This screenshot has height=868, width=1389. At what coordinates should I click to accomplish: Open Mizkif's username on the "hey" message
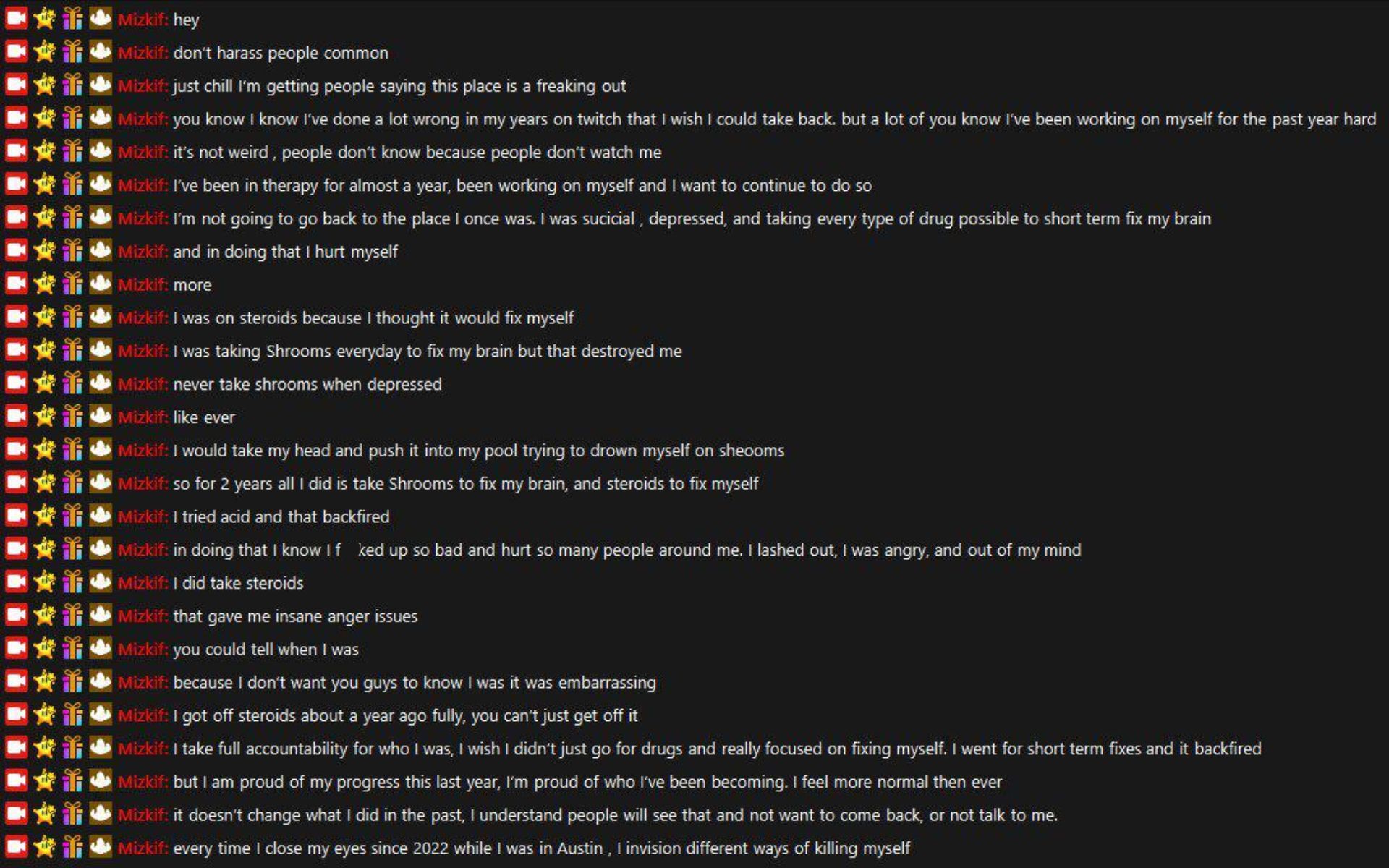(x=143, y=20)
